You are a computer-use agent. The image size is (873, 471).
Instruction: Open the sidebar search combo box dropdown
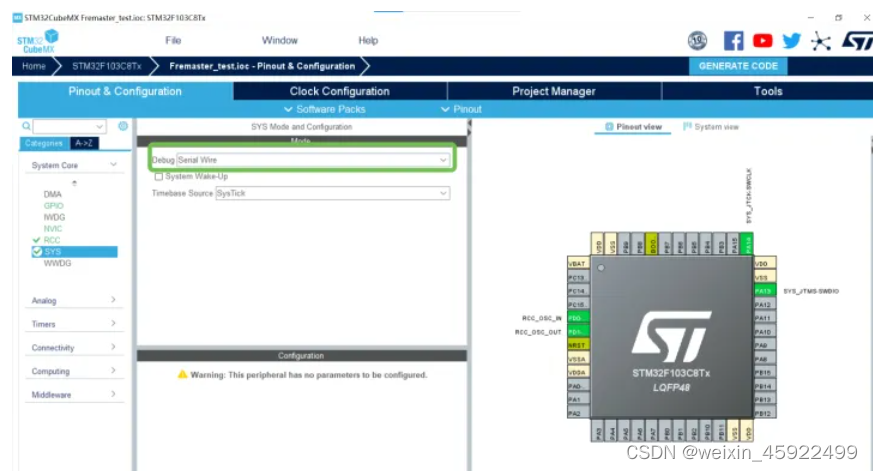pos(99,126)
